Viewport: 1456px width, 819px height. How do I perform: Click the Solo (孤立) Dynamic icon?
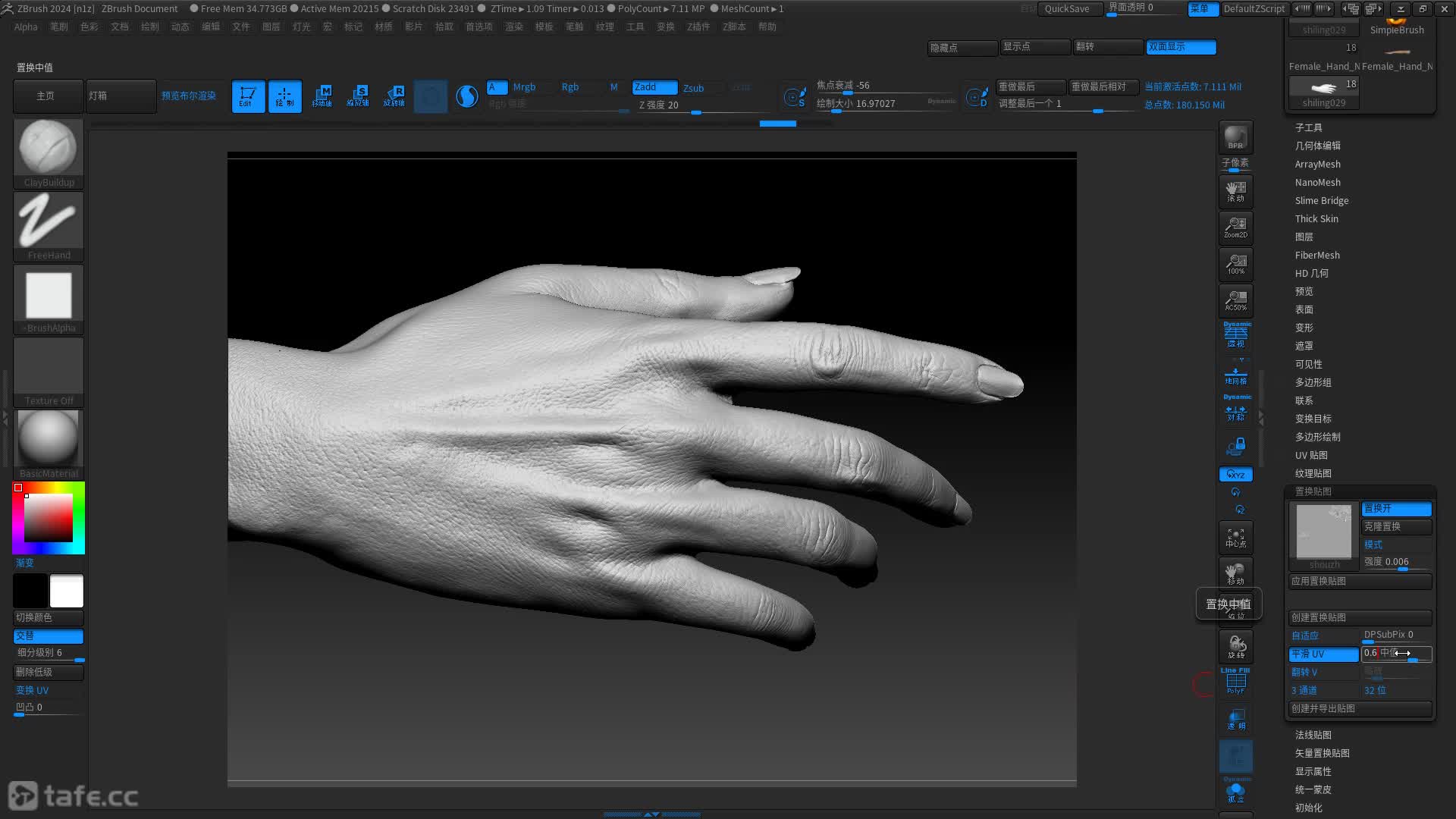[x=1235, y=791]
